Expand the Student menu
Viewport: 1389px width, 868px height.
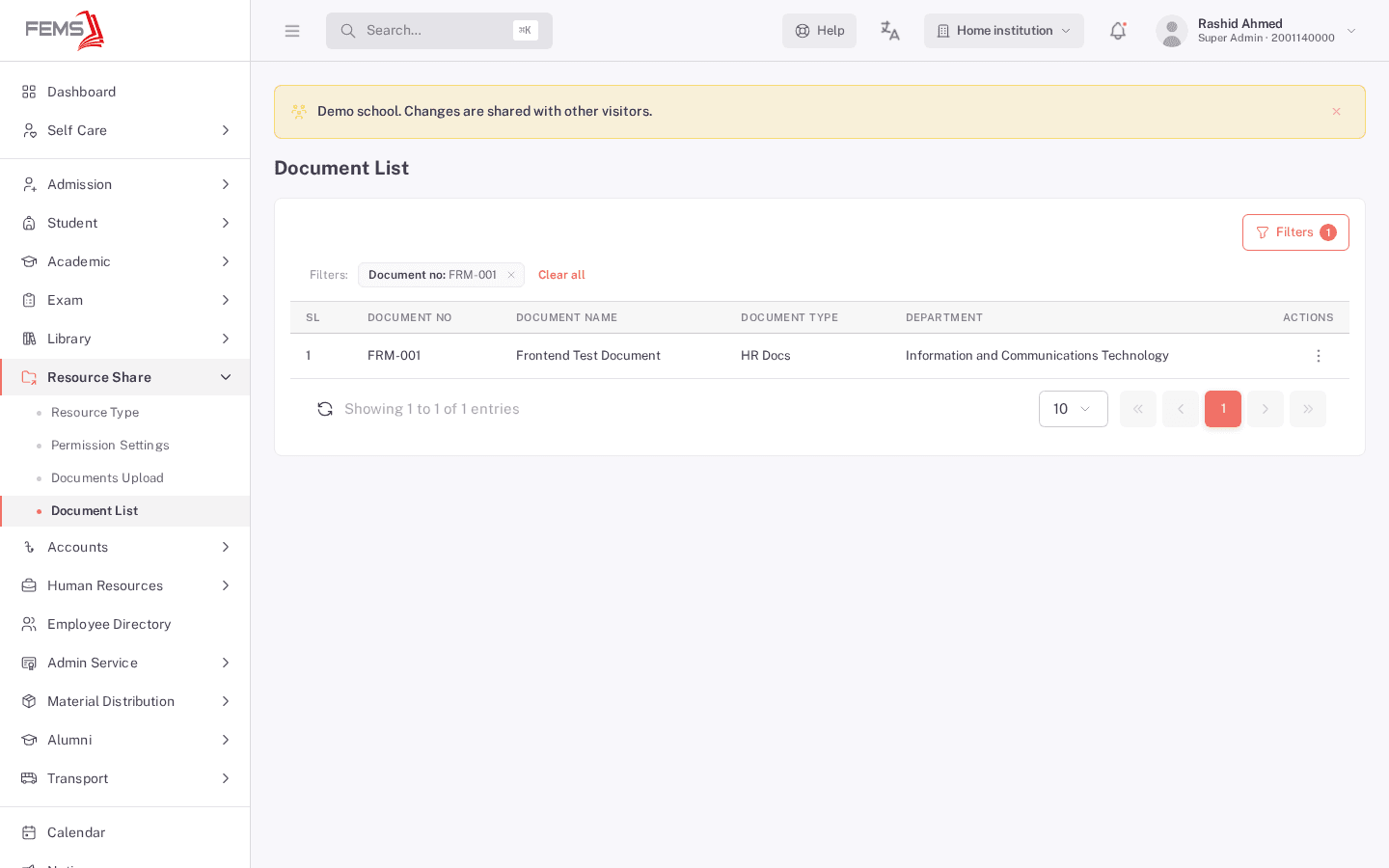tap(125, 223)
